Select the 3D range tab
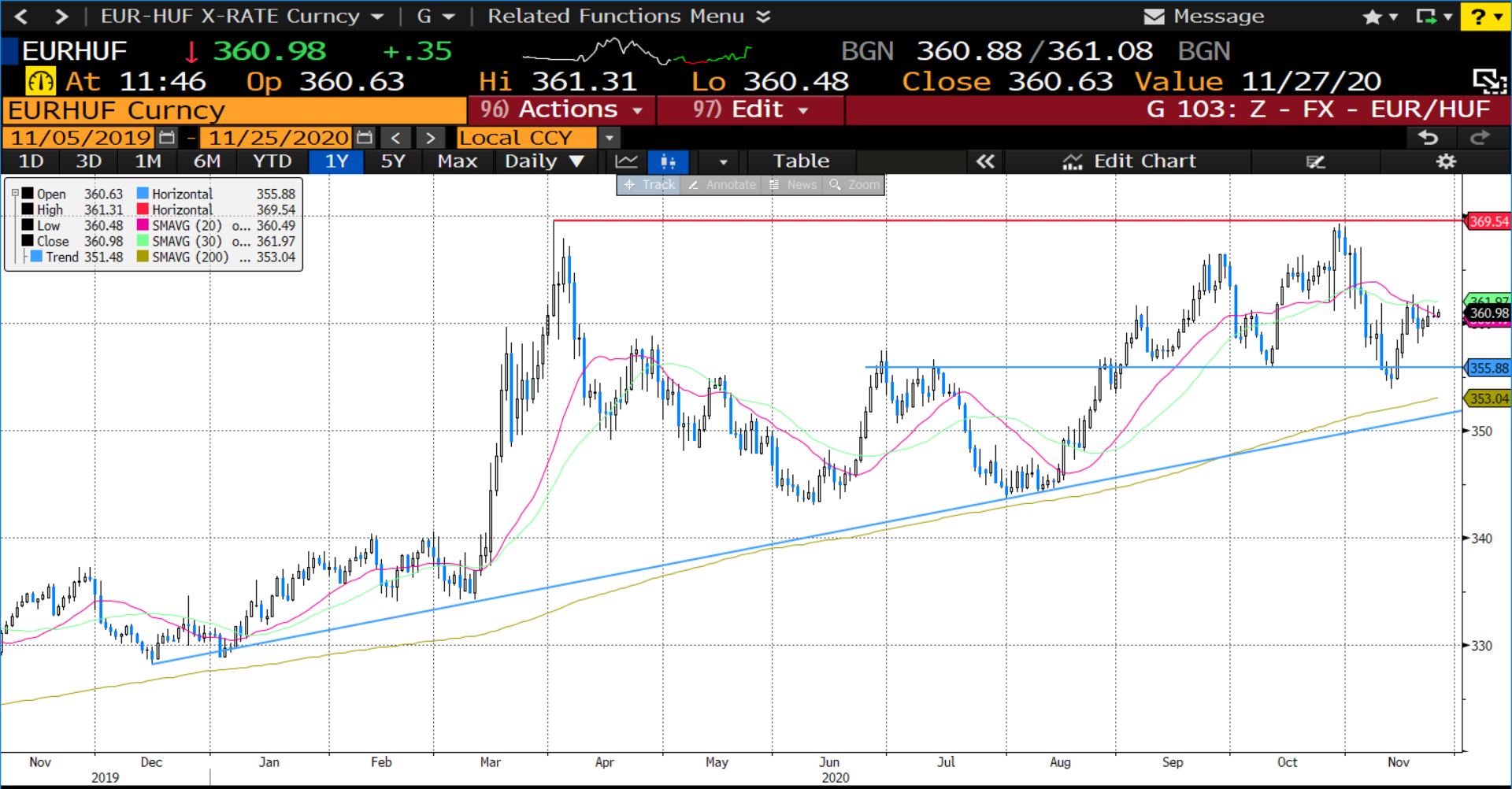 point(88,161)
